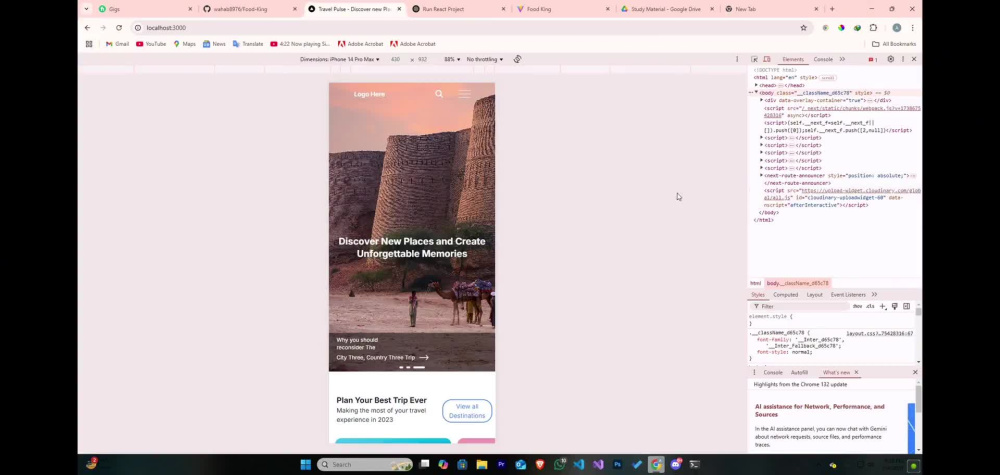
Task: Open the Dimensions iPhone 14 Pro Max dropdown
Action: click(x=340, y=59)
